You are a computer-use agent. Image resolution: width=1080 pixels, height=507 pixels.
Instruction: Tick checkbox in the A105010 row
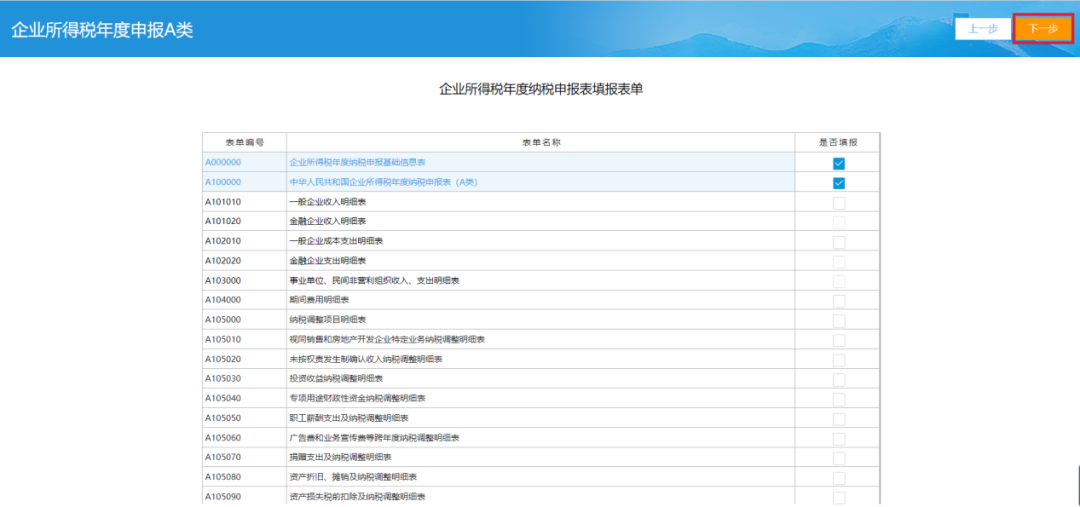(838, 340)
